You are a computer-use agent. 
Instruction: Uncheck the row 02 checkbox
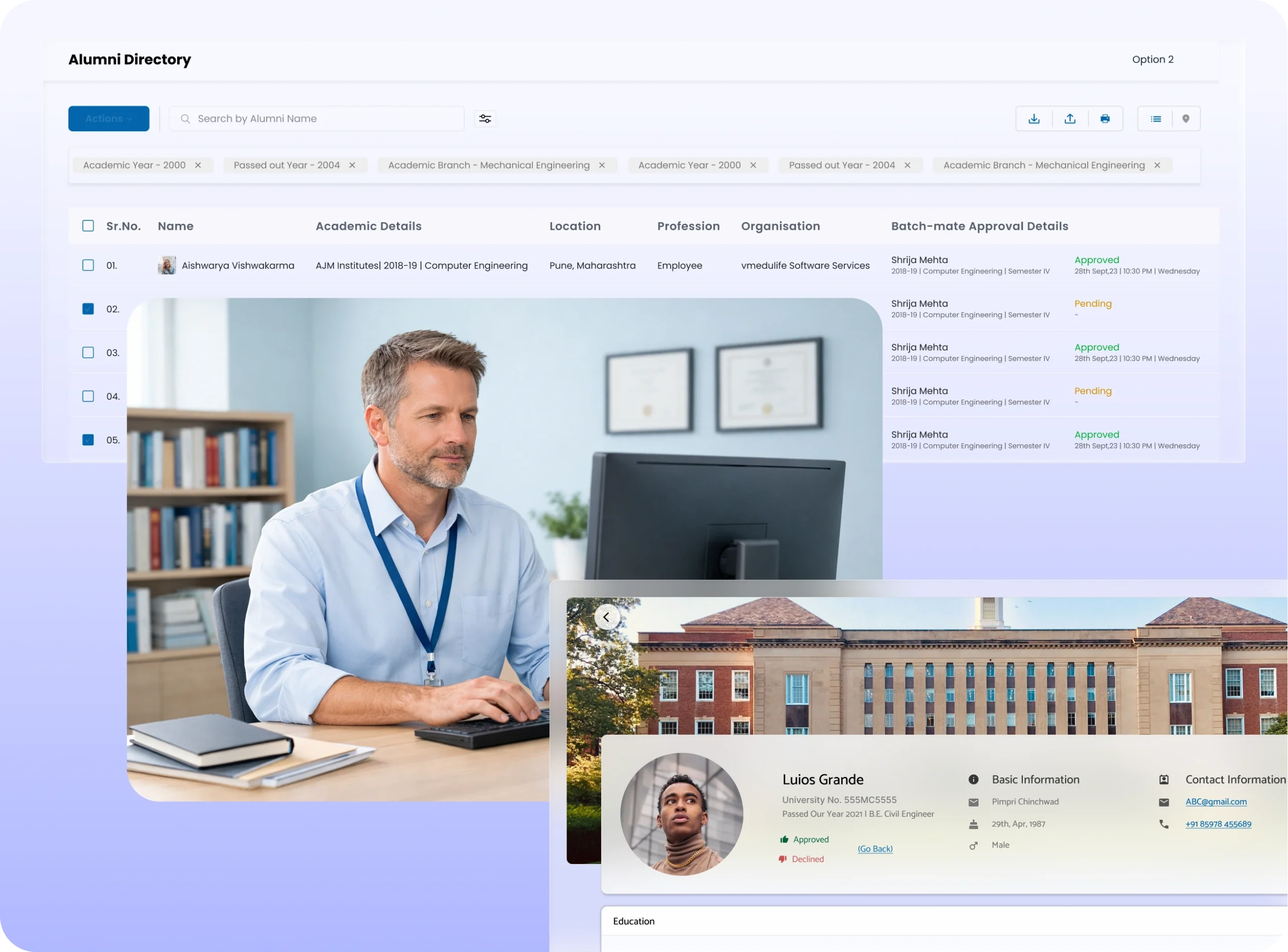coord(88,309)
